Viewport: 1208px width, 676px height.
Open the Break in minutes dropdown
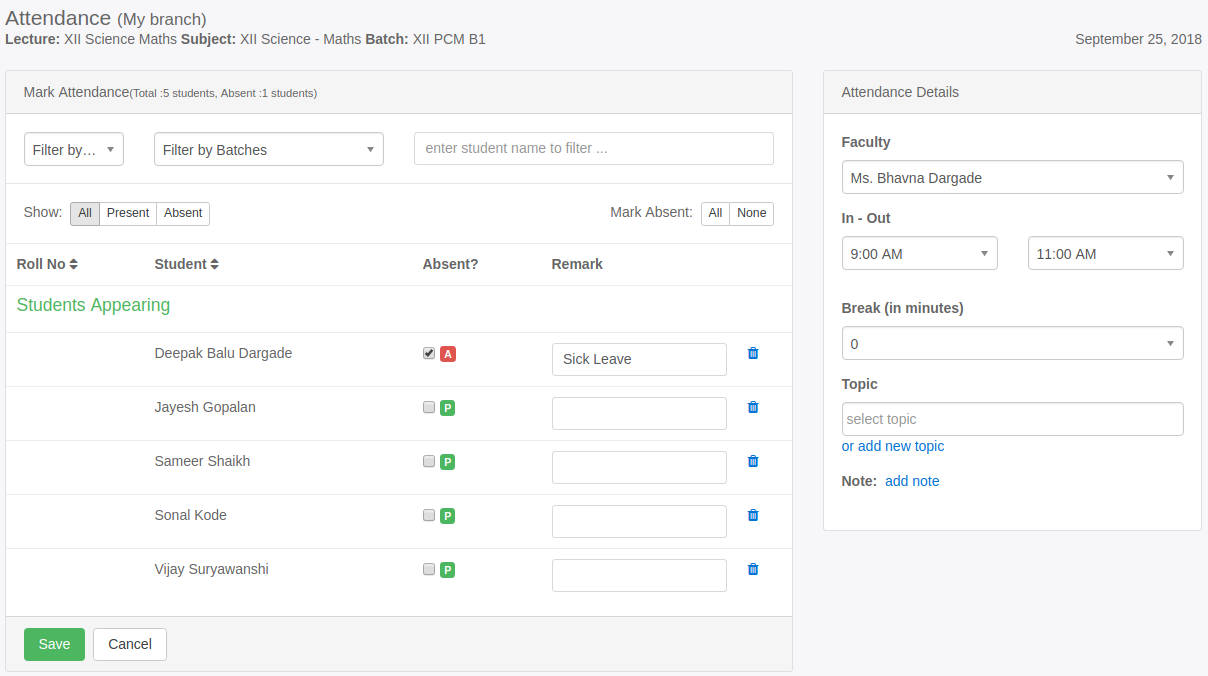click(x=1012, y=343)
